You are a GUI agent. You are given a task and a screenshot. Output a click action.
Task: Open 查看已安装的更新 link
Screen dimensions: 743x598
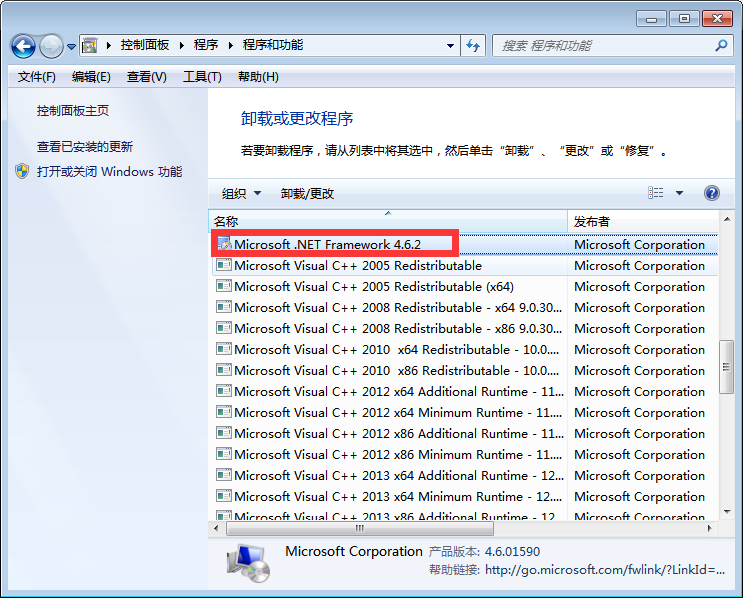[85, 147]
